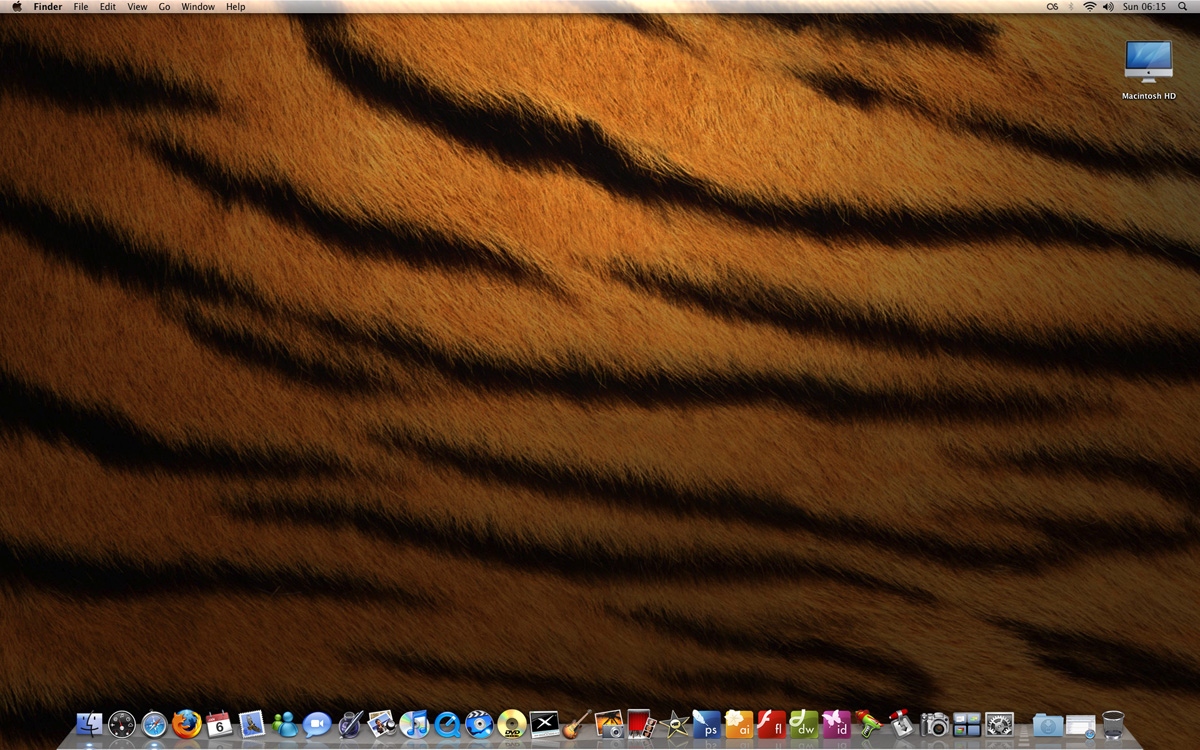
Task: Launch Front Row X icon
Action: pyautogui.click(x=544, y=724)
